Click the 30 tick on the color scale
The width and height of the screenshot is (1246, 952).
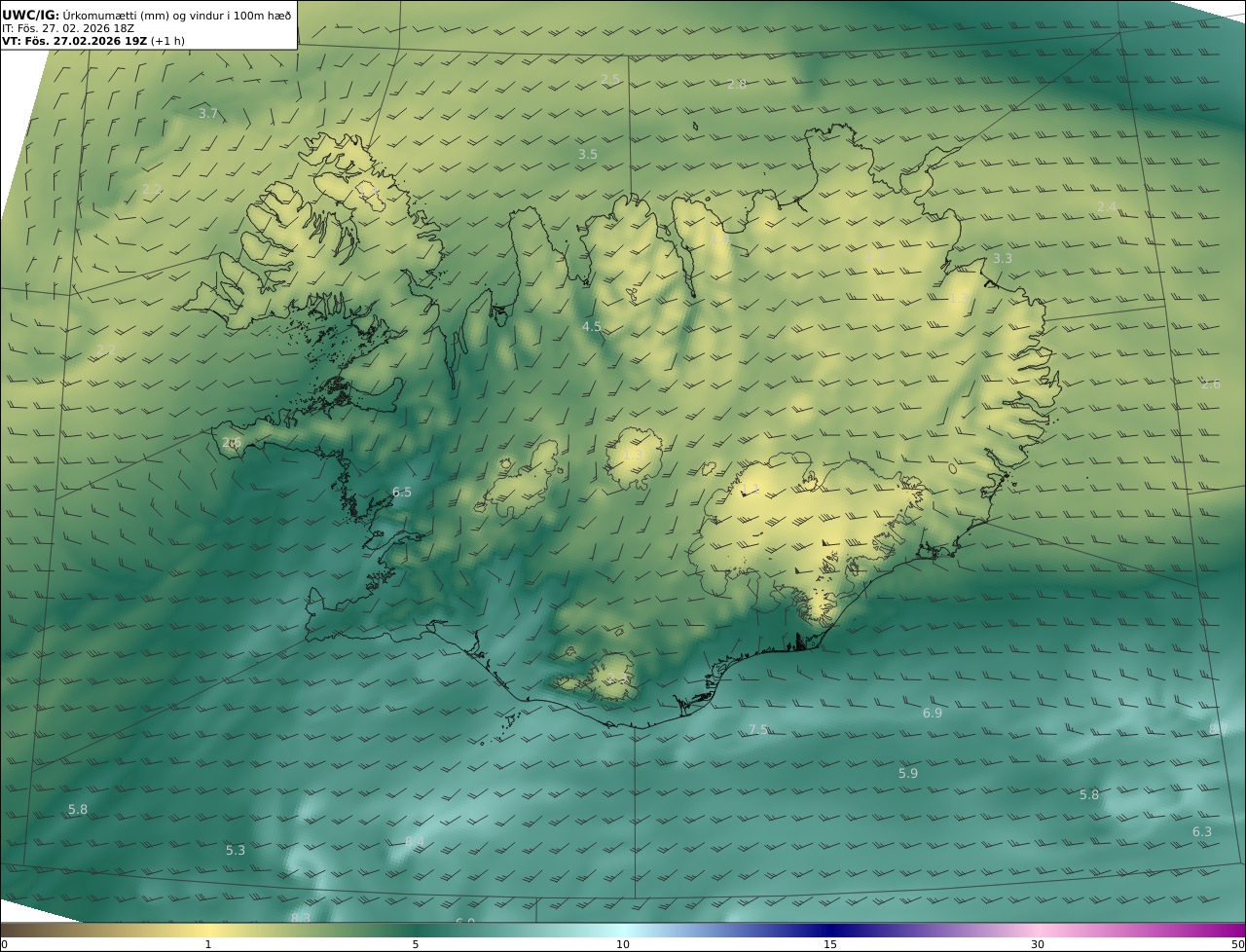1038,945
